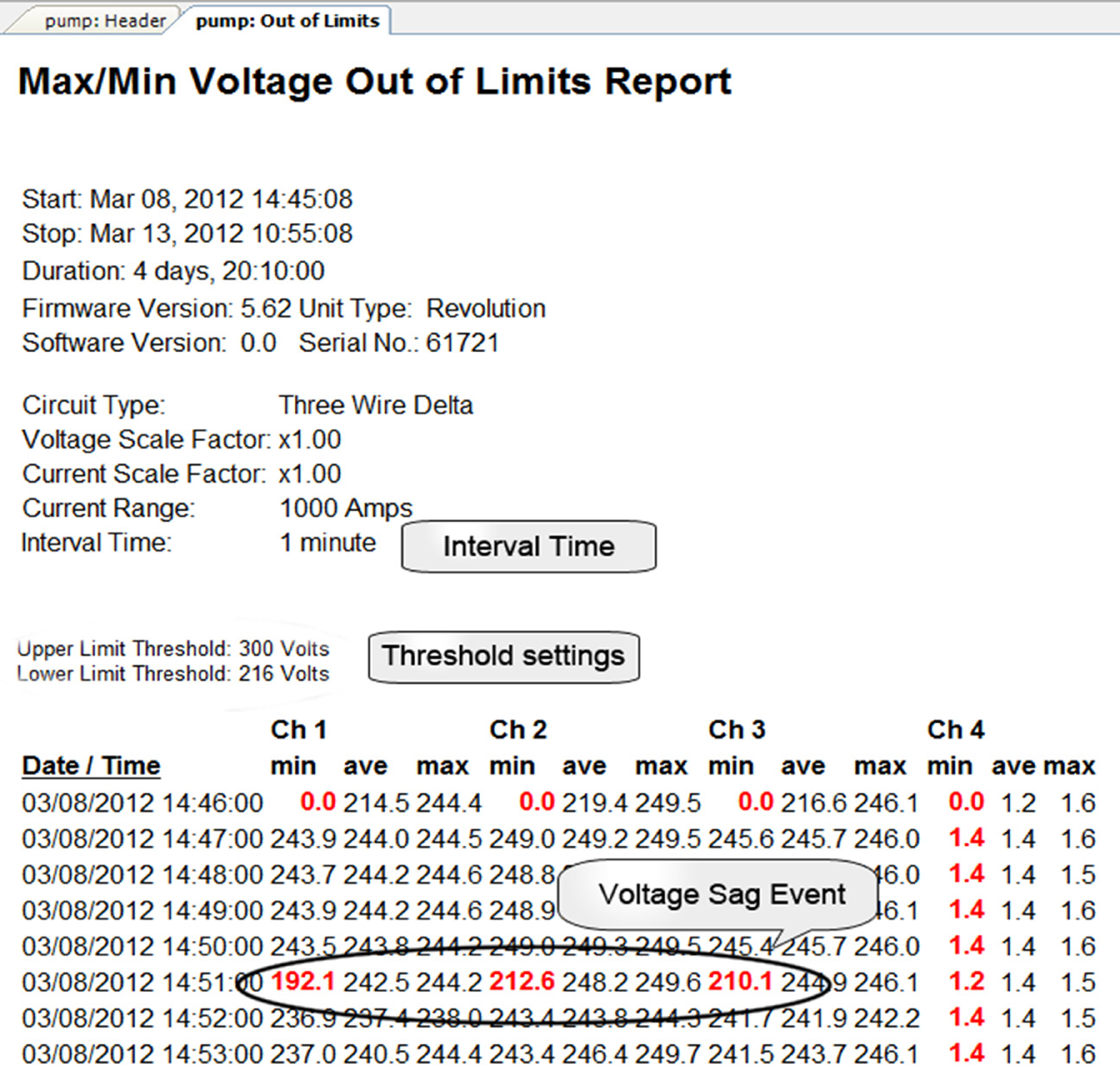The height and width of the screenshot is (1069, 1120).
Task: Click the Ch 1 column header
Action: click(x=298, y=729)
